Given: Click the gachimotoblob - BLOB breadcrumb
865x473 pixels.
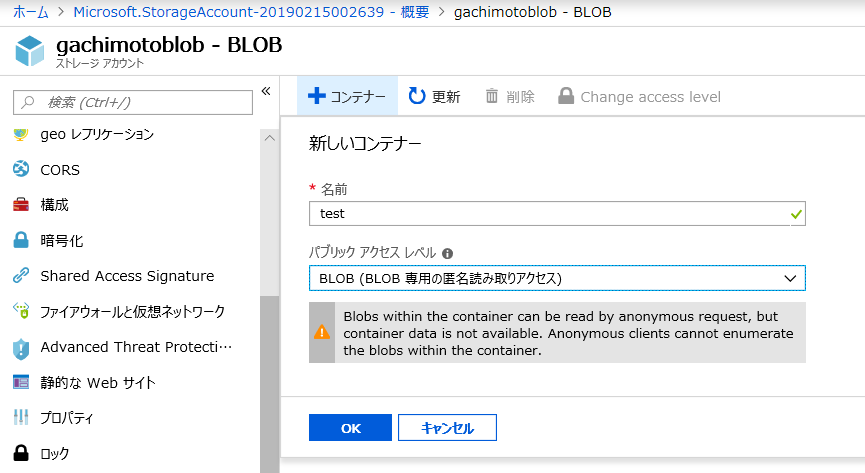Looking at the screenshot, I should tap(532, 12).
